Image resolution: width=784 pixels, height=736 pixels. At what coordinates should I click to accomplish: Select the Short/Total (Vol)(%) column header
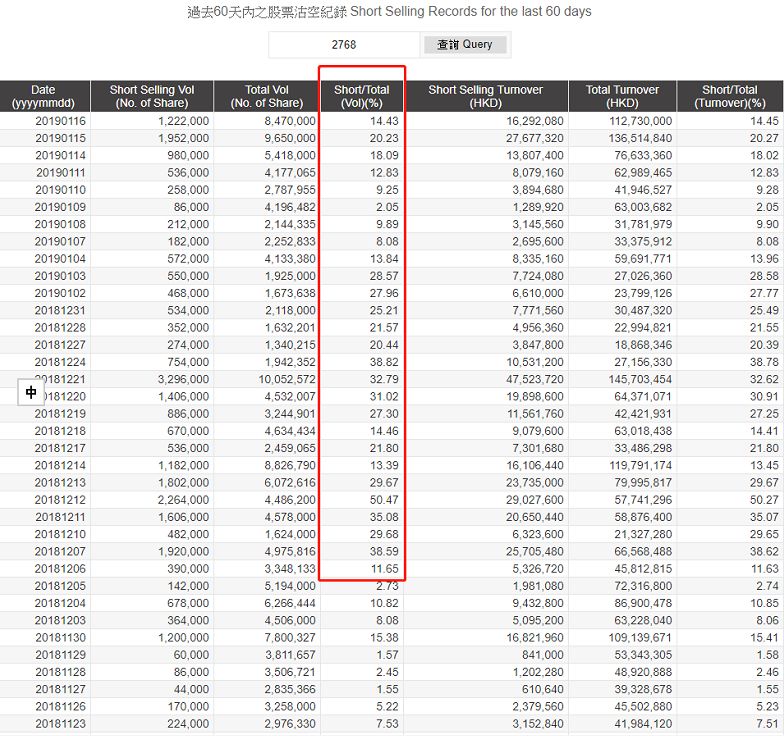pyautogui.click(x=362, y=96)
